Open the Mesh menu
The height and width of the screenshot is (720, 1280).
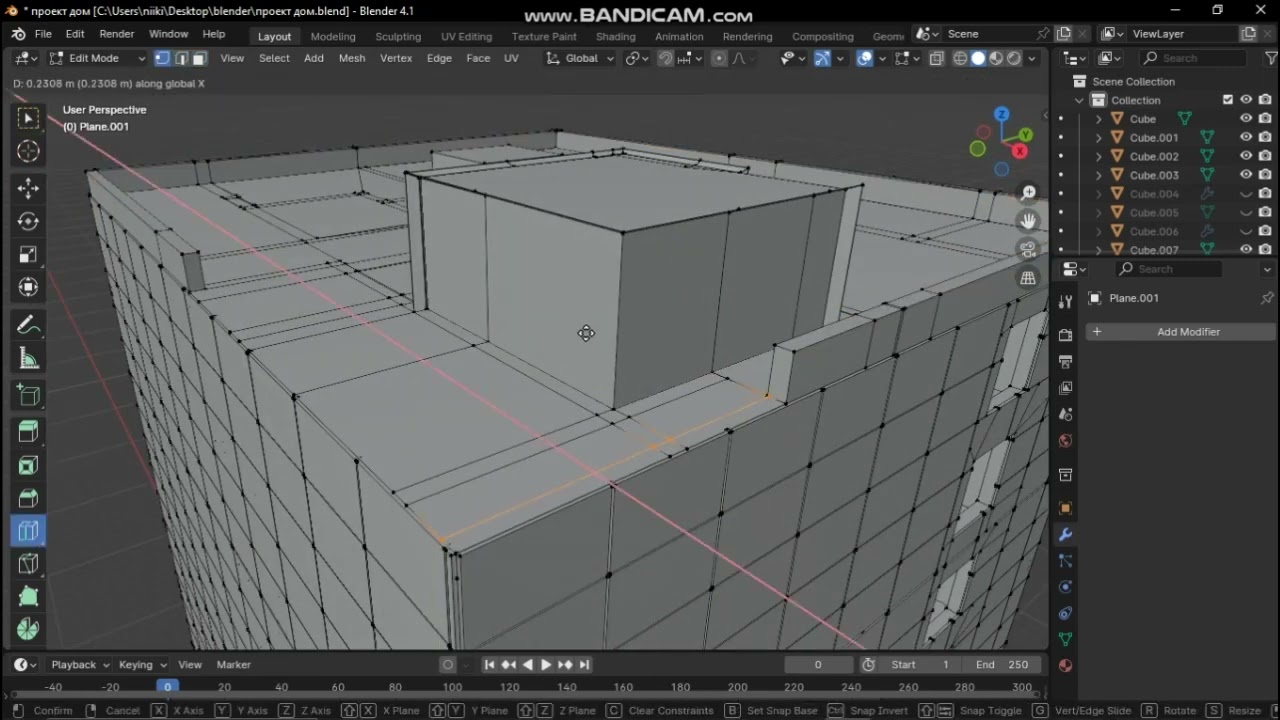click(x=352, y=58)
